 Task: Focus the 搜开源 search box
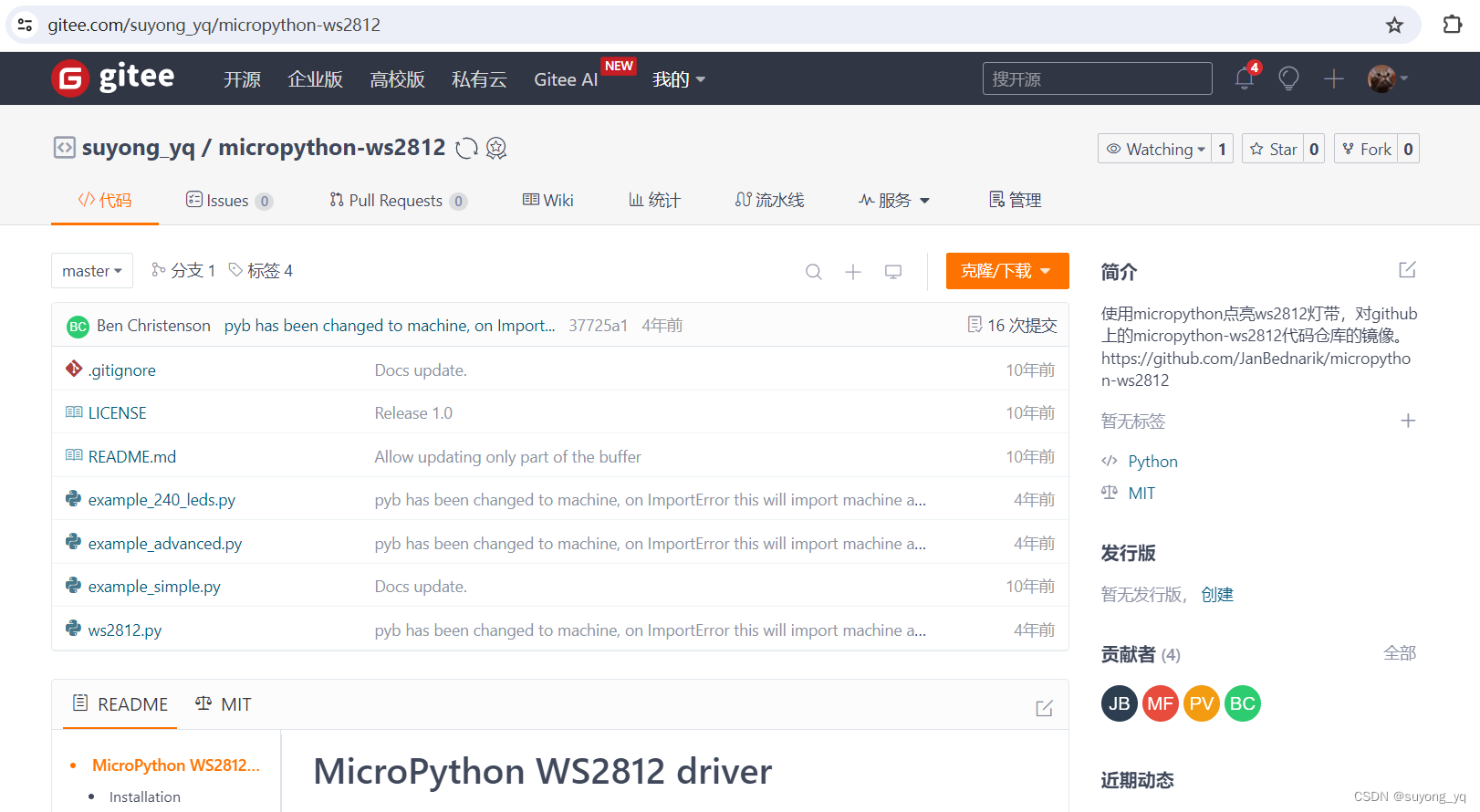click(1097, 78)
